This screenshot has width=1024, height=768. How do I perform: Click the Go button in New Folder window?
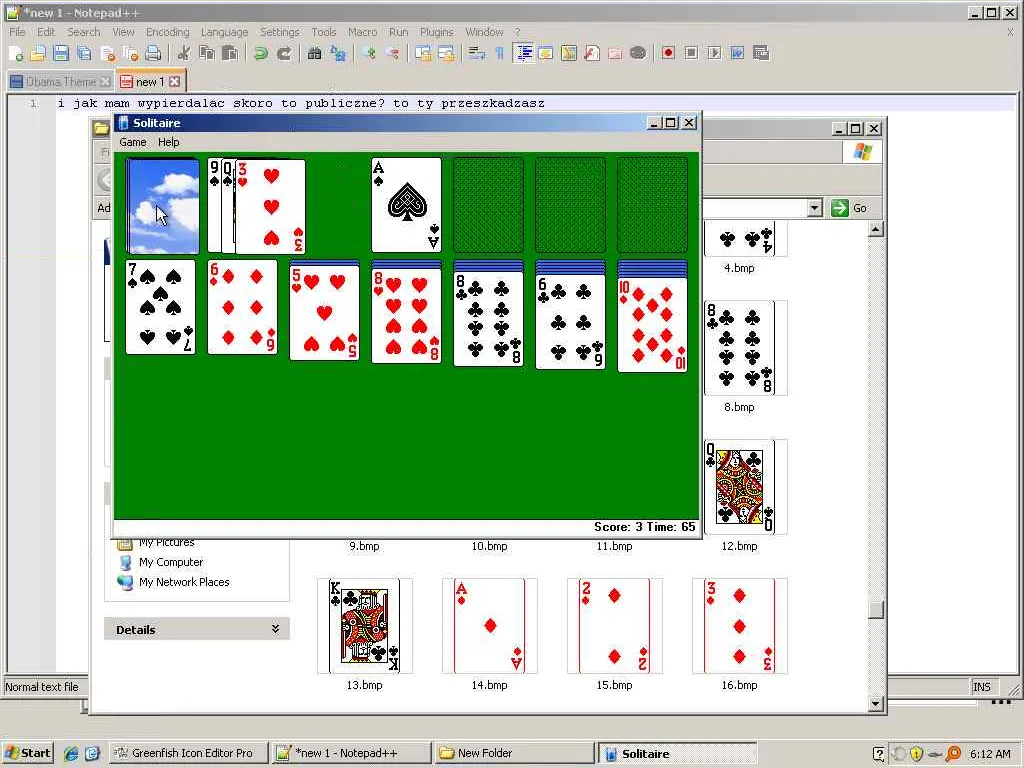[x=849, y=208]
